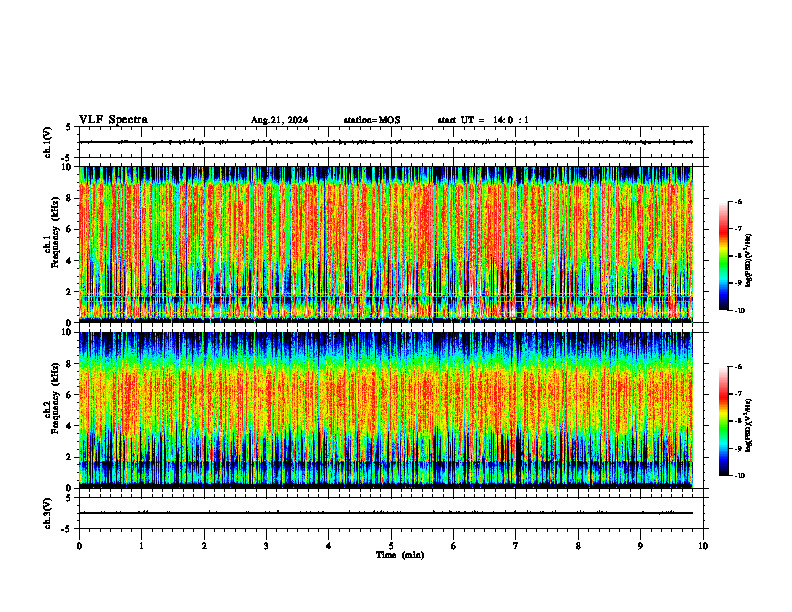Click time axis tick label "10"
This screenshot has width=792, height=612.
pos(703,546)
